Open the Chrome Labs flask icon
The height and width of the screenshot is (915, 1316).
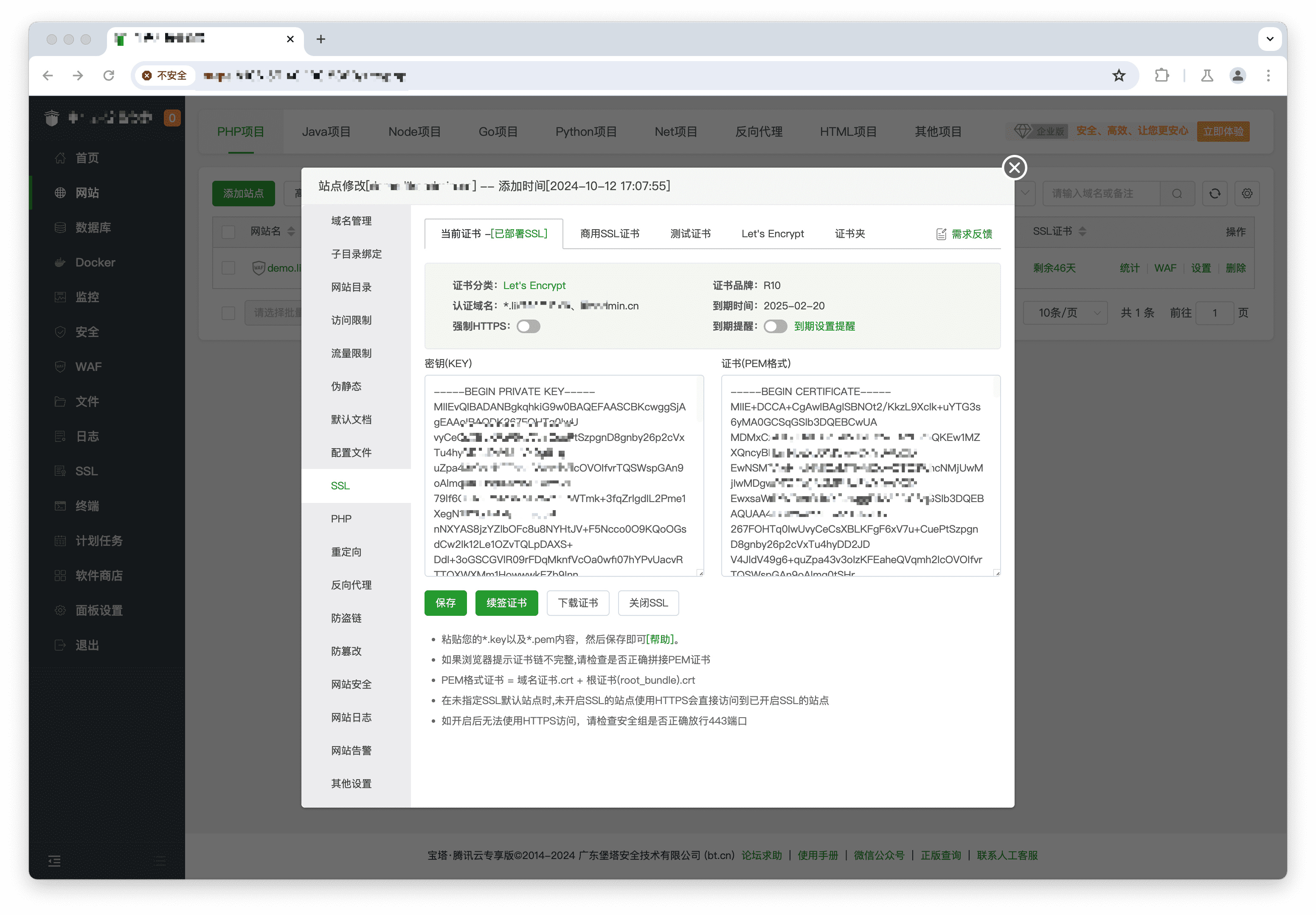click(x=1207, y=76)
